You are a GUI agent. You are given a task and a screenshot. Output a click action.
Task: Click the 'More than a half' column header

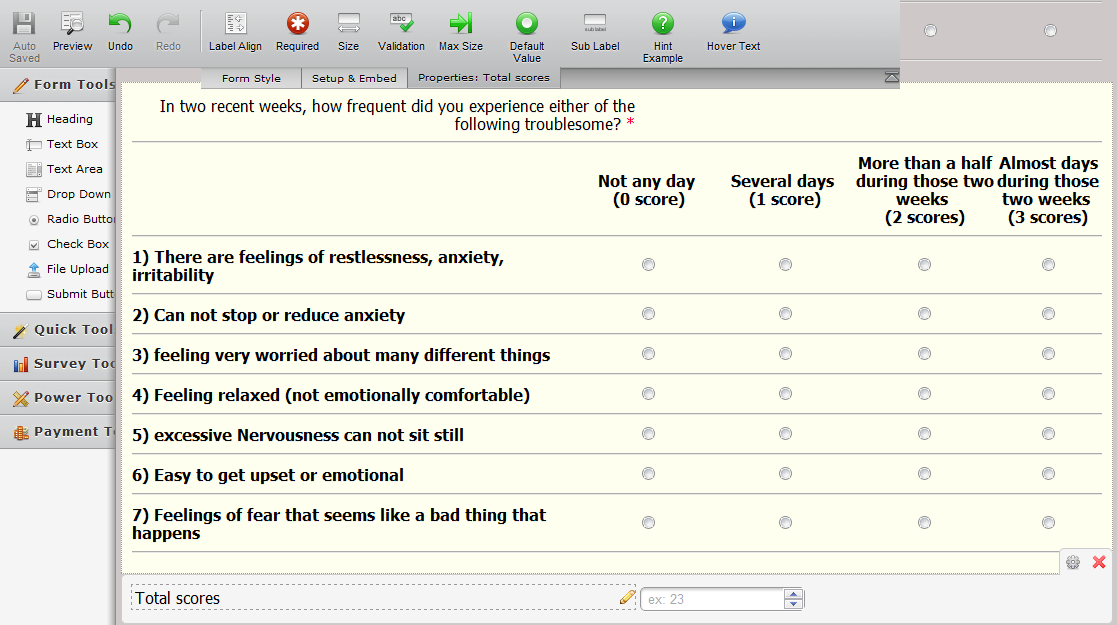tap(925, 190)
